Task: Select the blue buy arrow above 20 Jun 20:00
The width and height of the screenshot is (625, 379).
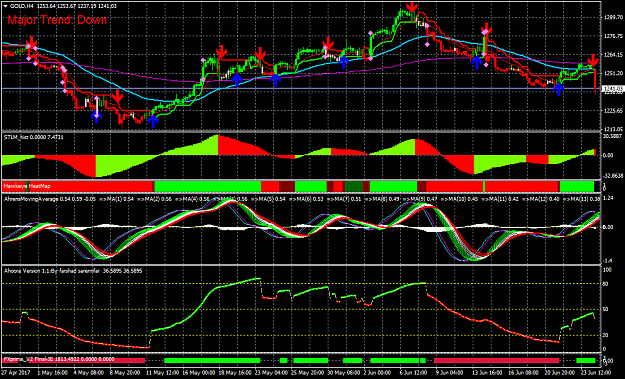Action: point(558,89)
